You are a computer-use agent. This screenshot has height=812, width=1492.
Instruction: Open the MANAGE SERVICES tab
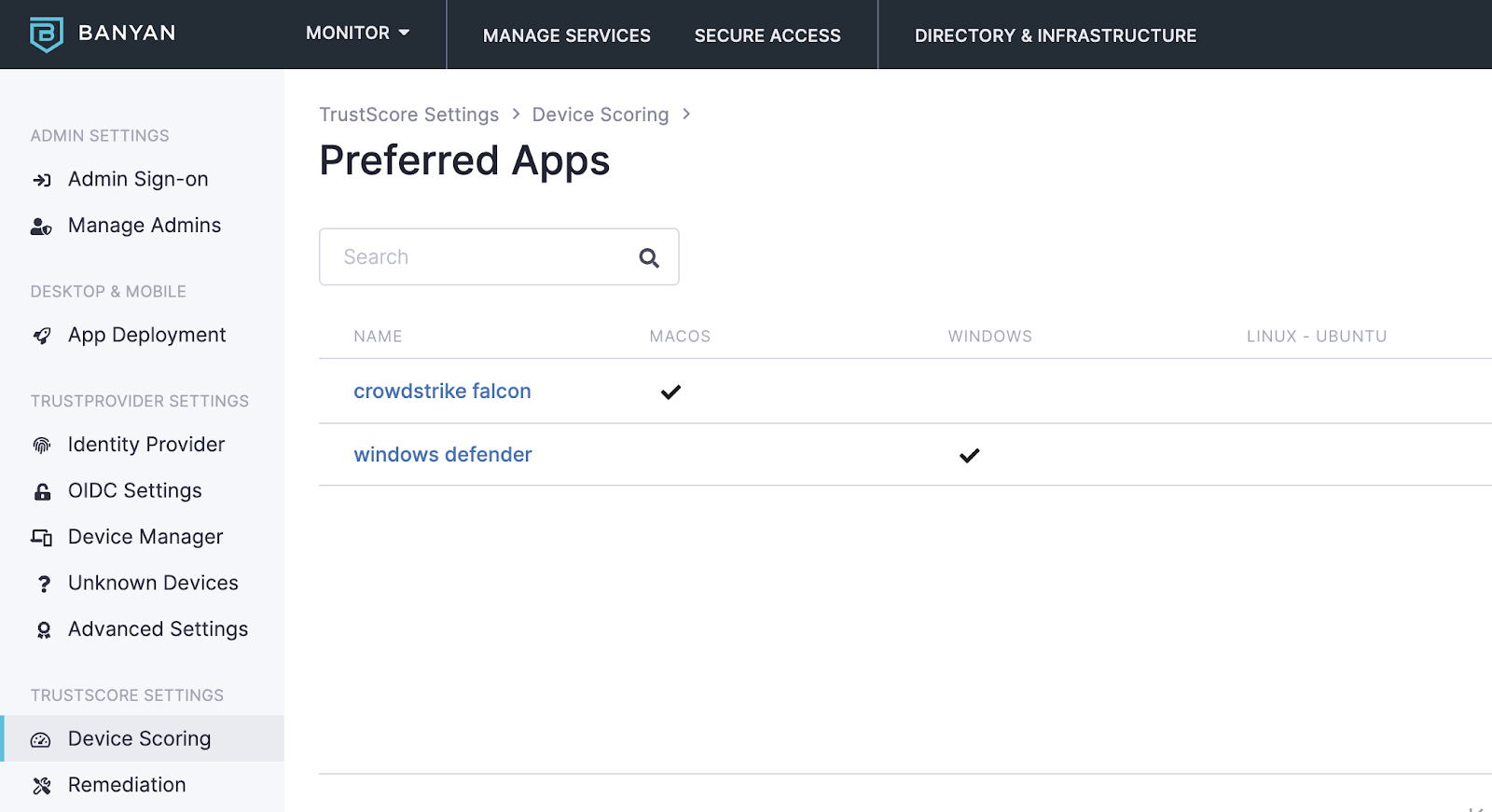567,35
